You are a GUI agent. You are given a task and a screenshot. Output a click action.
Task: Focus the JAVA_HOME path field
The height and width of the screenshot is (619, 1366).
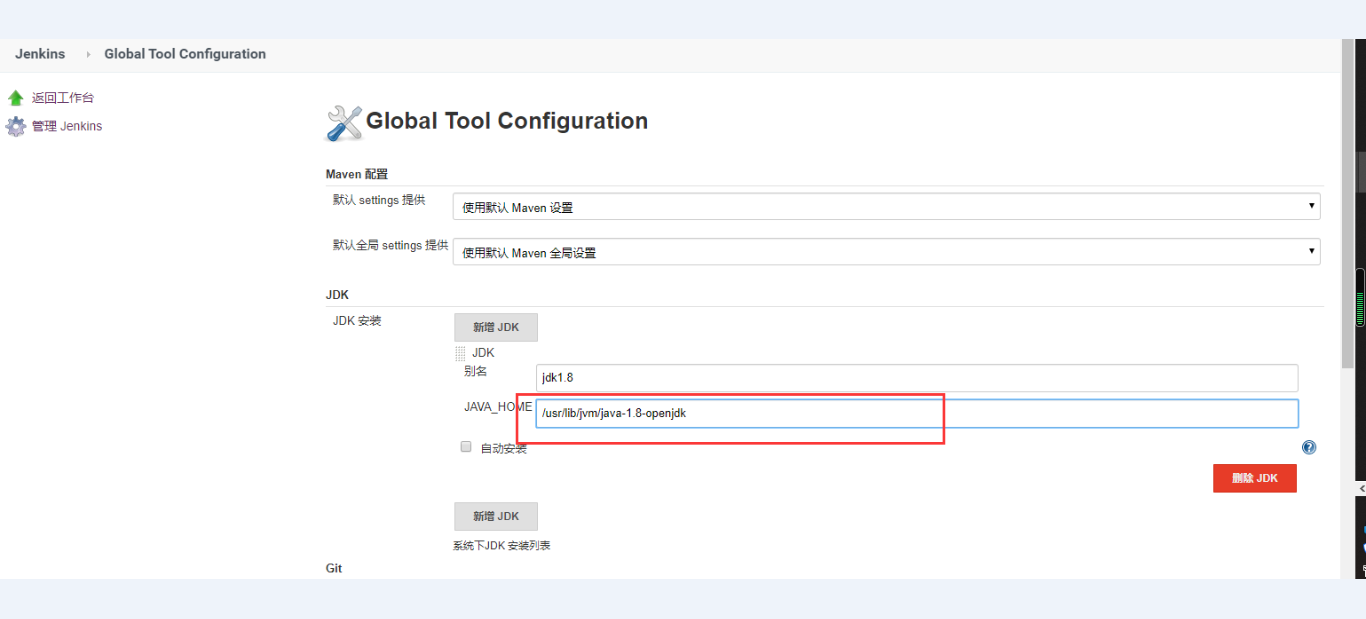pyautogui.click(x=917, y=413)
